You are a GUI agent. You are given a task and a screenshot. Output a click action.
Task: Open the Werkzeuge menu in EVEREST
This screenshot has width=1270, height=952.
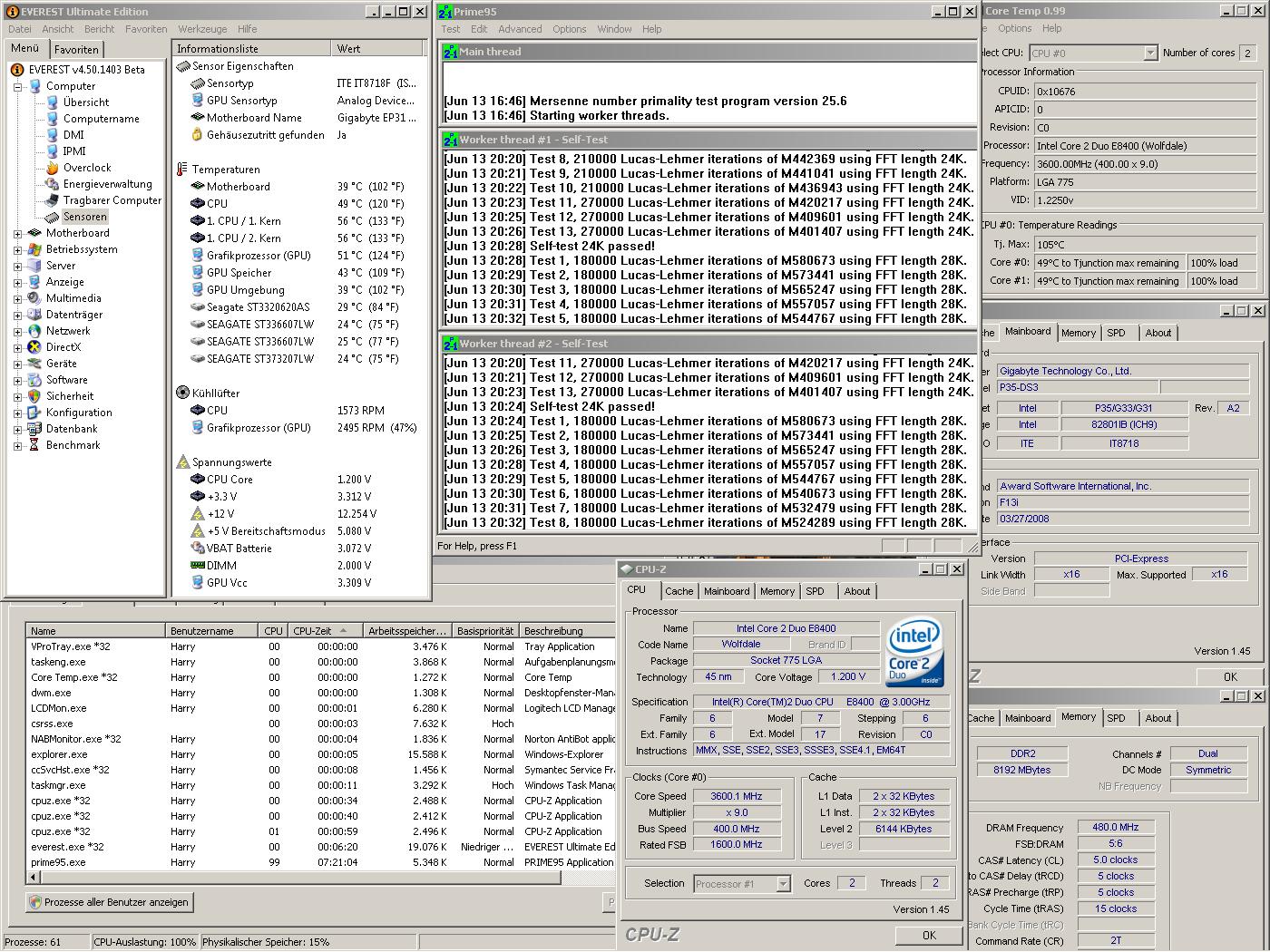[202, 29]
